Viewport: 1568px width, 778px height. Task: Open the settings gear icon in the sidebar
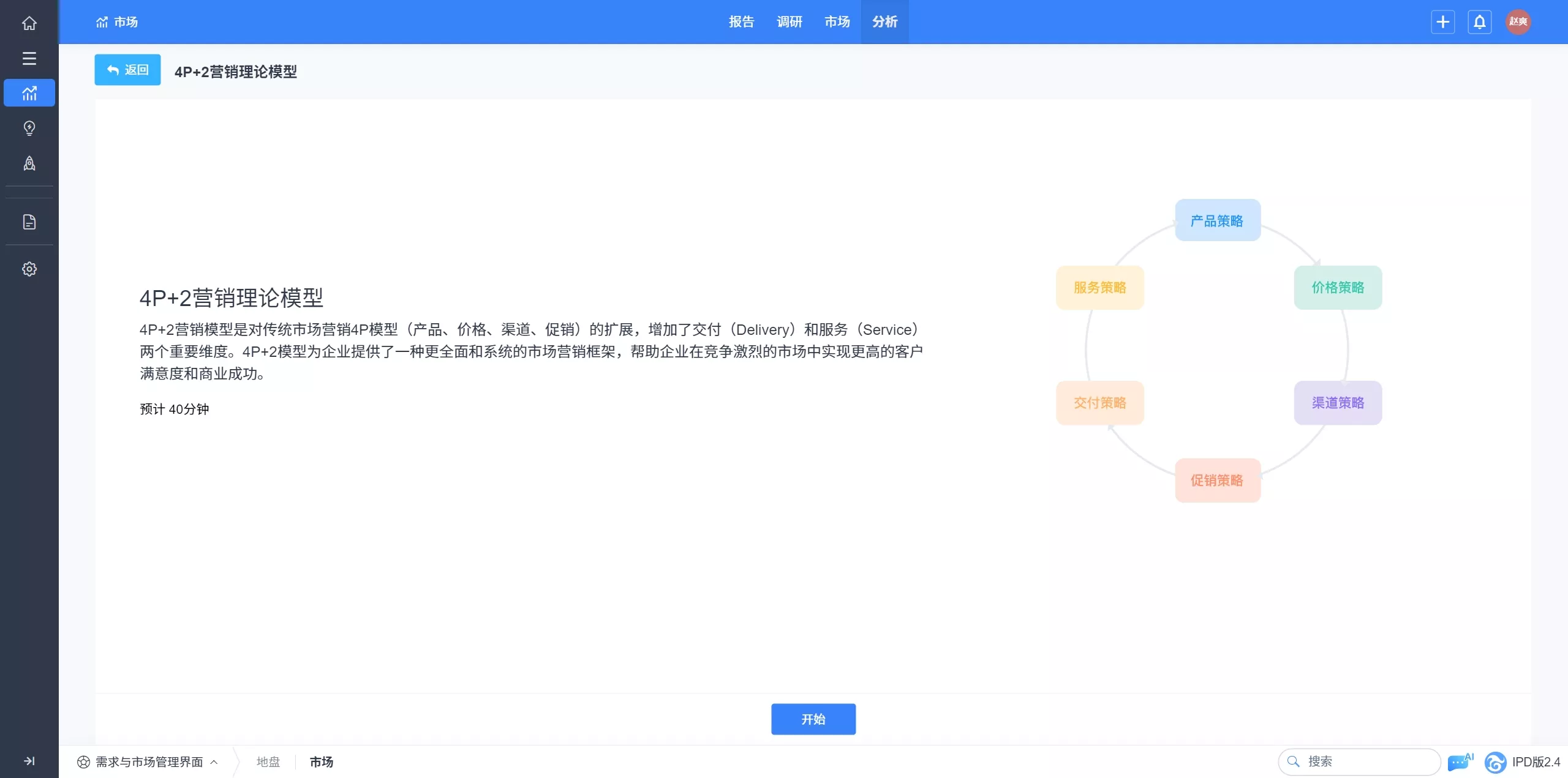coord(29,269)
